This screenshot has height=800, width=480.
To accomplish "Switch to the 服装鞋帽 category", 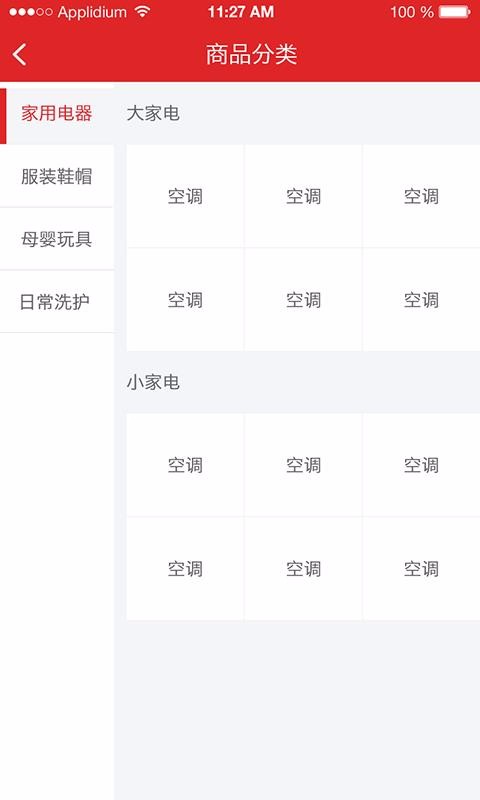I will point(57,176).
